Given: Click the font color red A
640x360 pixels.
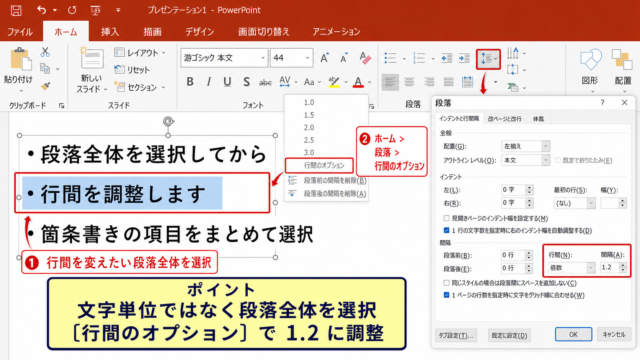Looking at the screenshot, I should click(x=358, y=82).
